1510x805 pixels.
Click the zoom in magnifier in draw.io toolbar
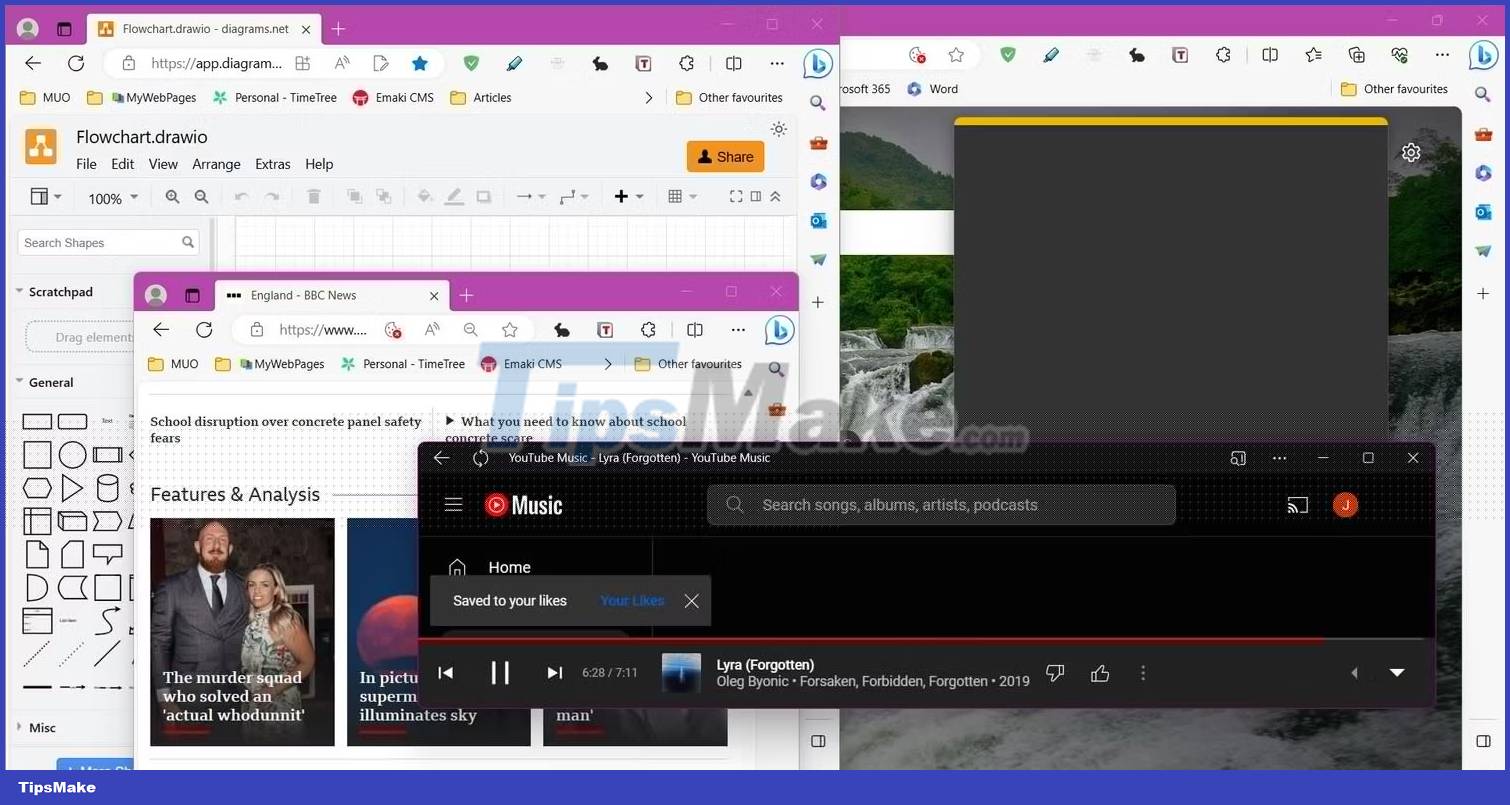click(172, 197)
